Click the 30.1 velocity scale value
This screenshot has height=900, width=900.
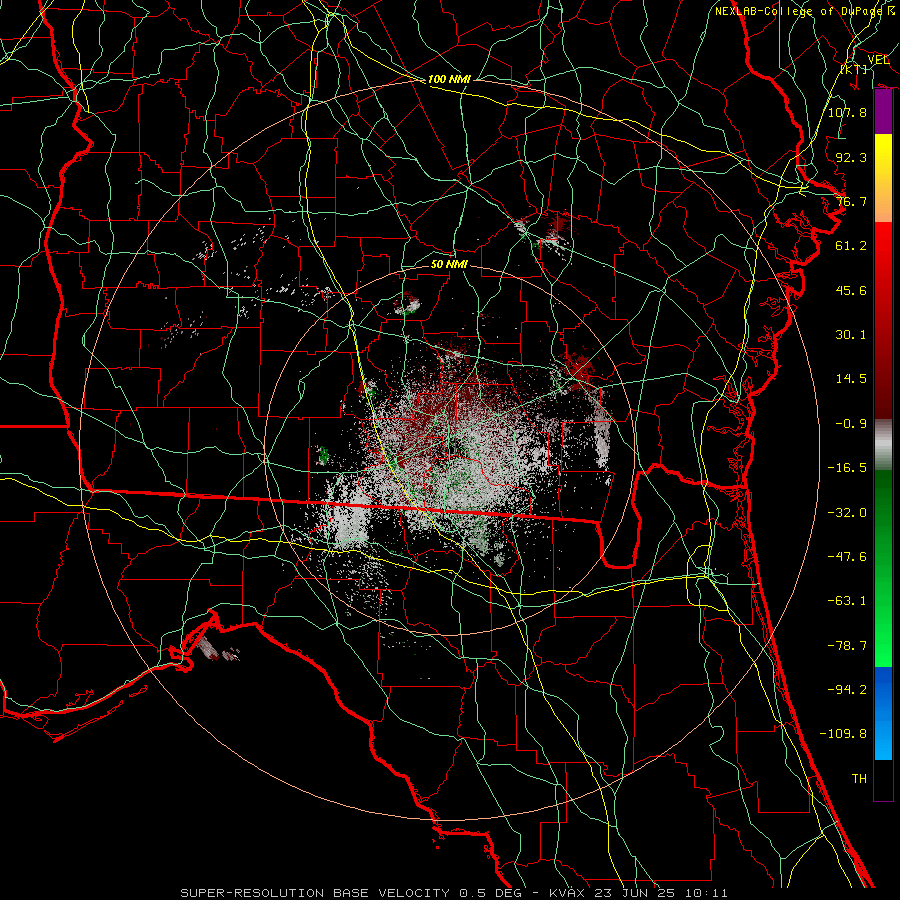pyautogui.click(x=851, y=335)
